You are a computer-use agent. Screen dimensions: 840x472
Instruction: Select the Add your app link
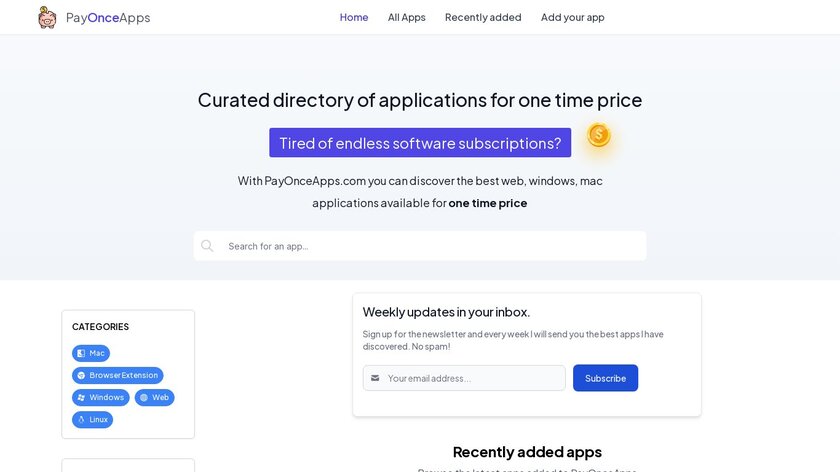pos(572,17)
